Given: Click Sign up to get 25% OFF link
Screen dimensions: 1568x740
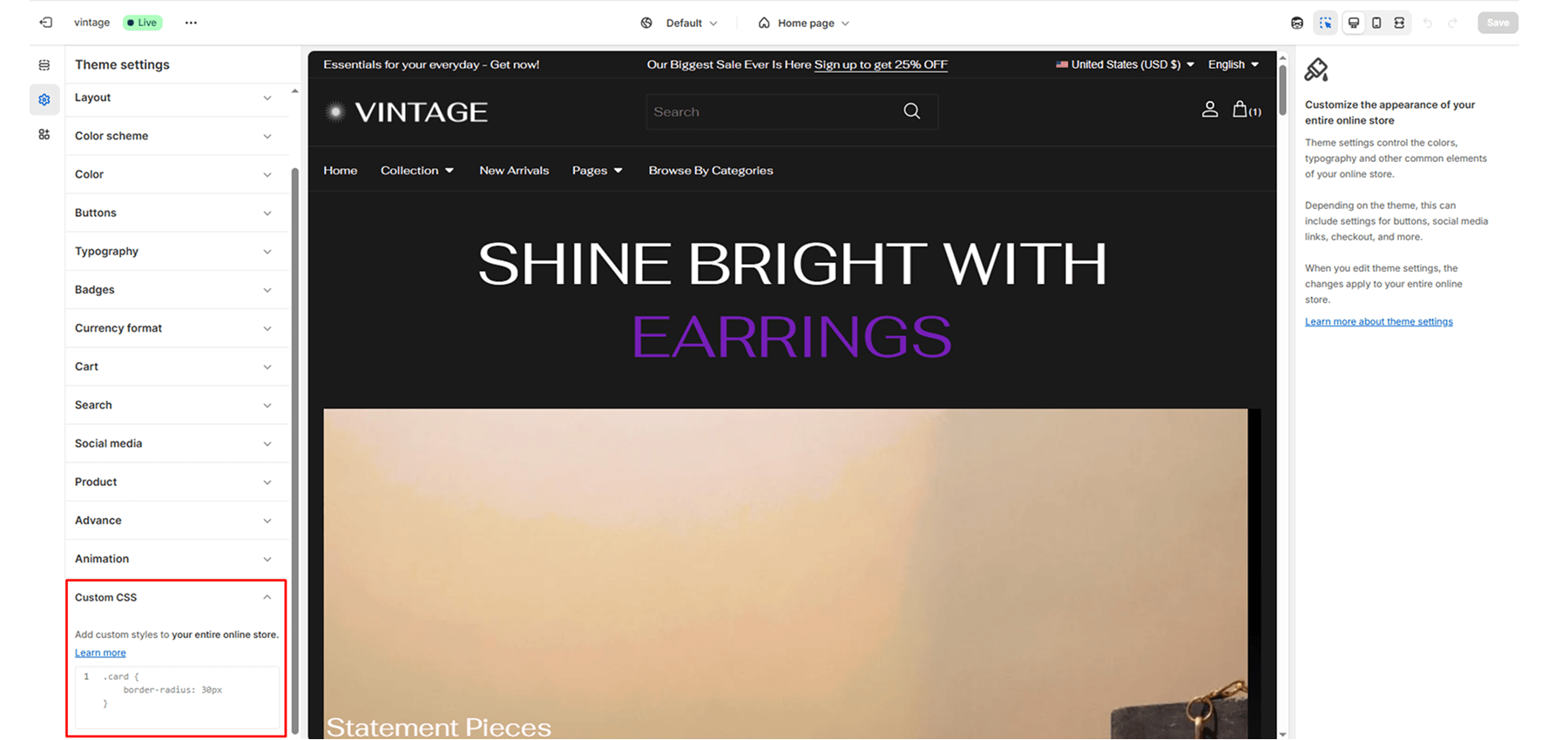Looking at the screenshot, I should [881, 64].
